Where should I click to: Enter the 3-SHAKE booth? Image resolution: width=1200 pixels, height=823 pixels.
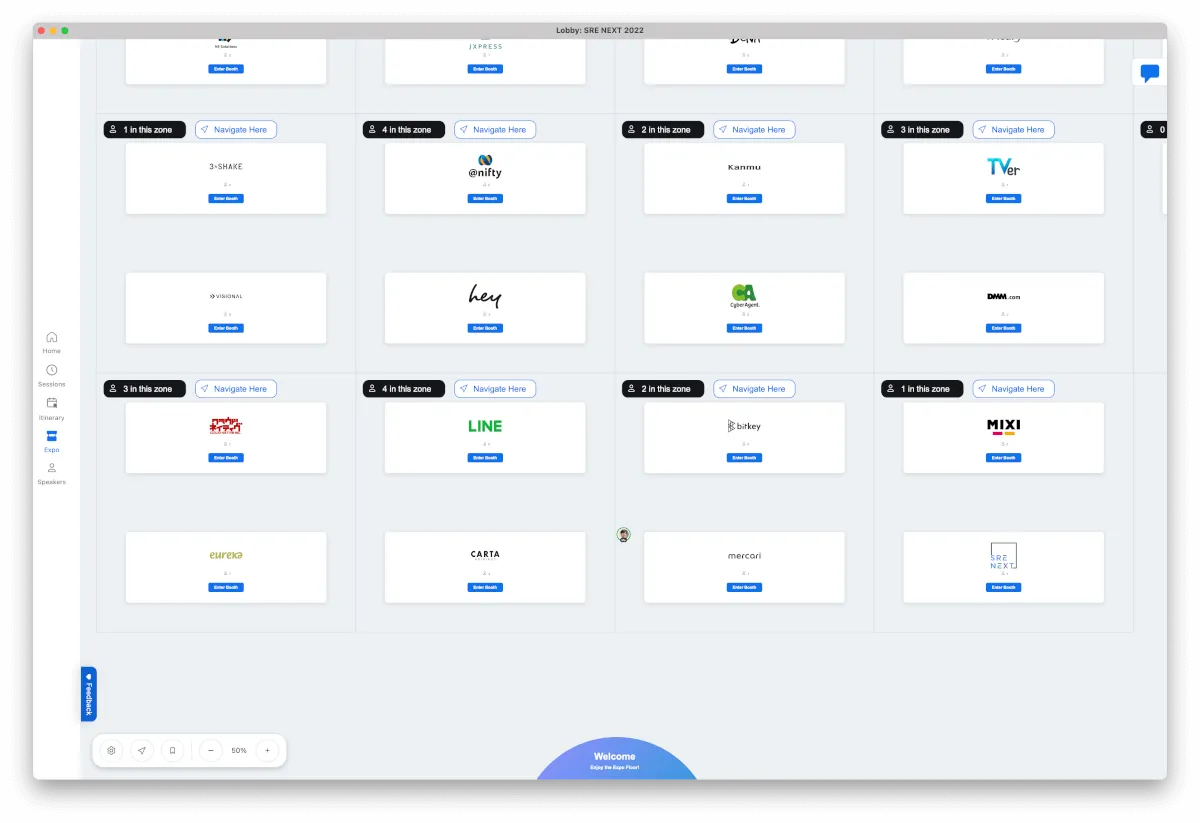226,198
